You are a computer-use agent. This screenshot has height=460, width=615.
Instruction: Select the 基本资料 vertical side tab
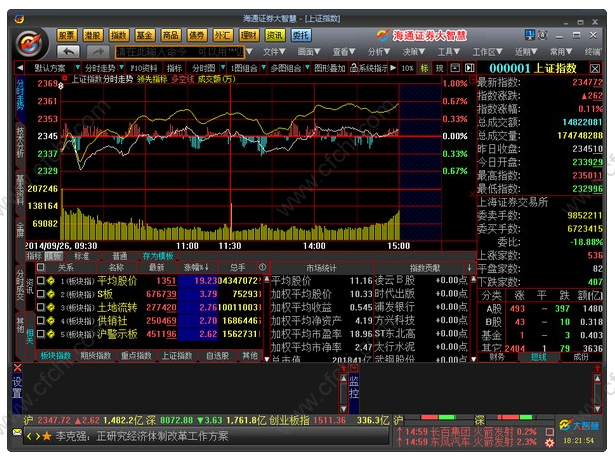[20, 190]
